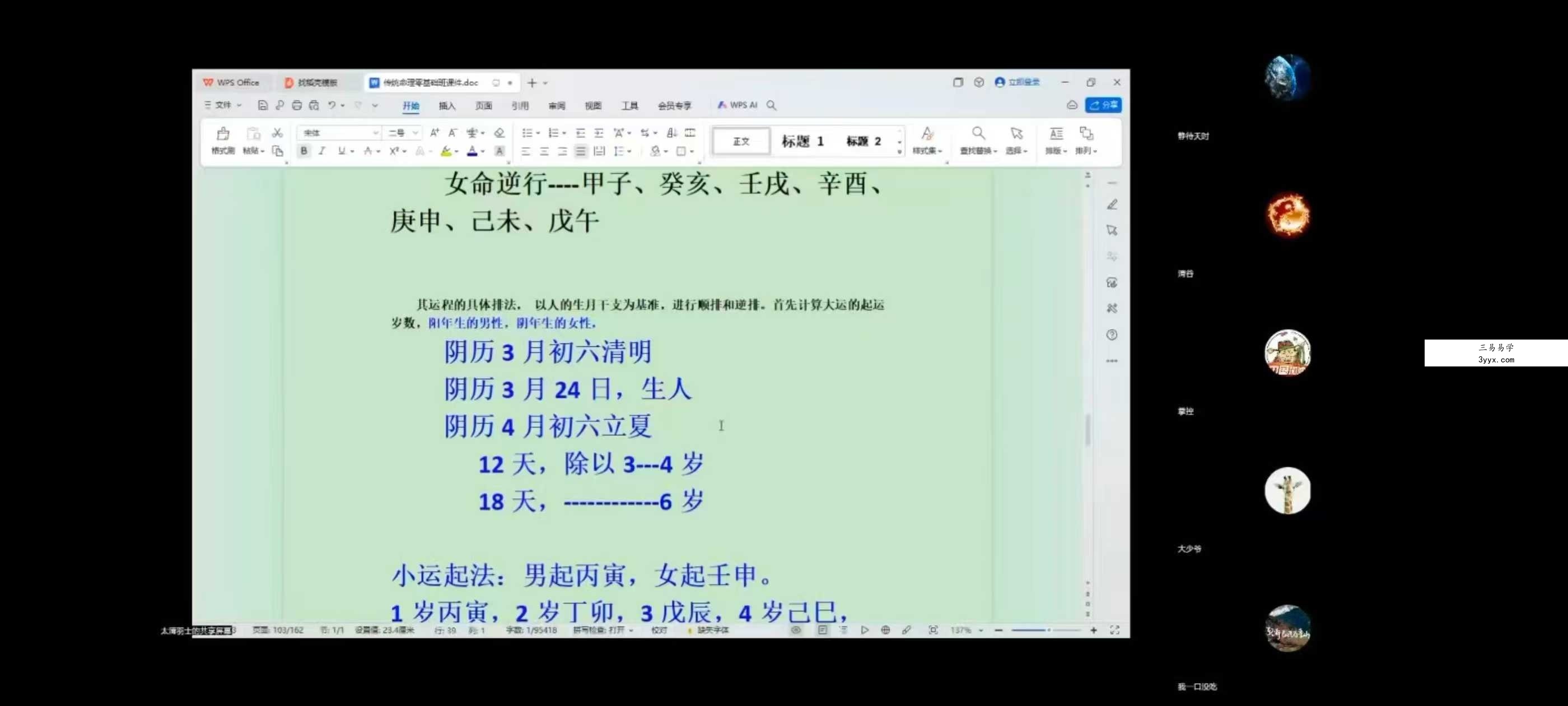Open cloud sync icon beside Share button
This screenshot has width=1568, height=706.
pos(1072,105)
